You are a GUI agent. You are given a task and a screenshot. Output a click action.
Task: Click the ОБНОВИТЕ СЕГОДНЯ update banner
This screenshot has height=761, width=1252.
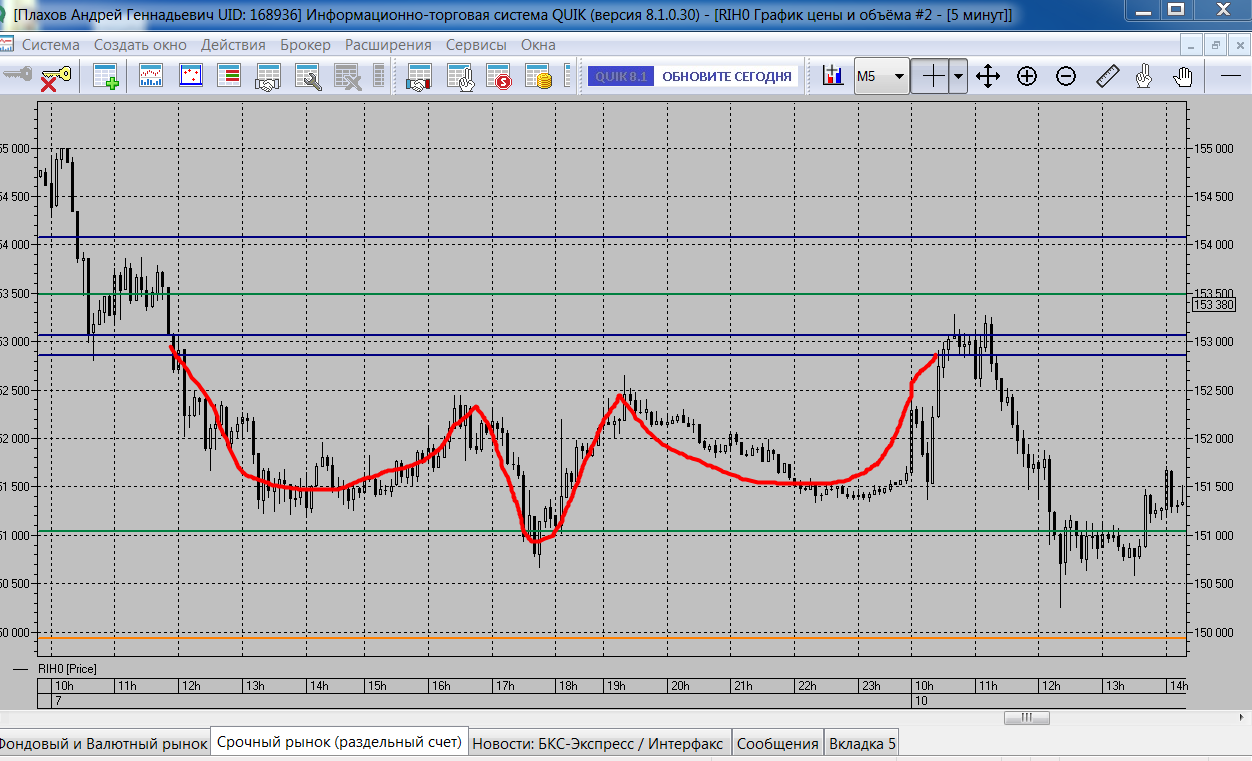pyautogui.click(x=726, y=76)
